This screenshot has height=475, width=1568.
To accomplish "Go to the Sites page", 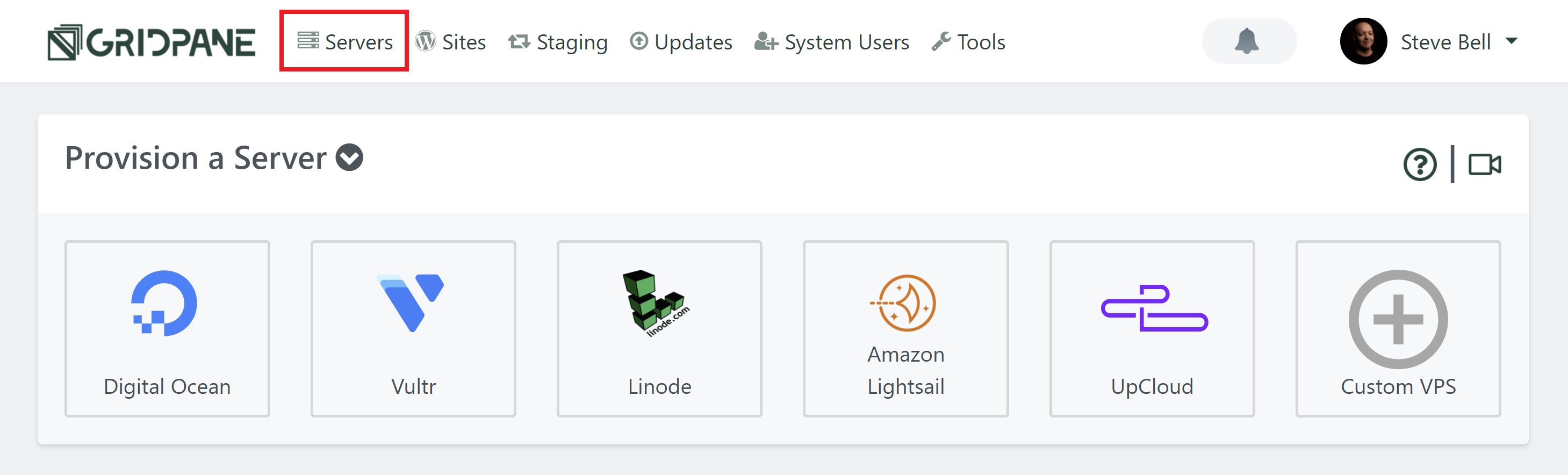I will tap(450, 42).
